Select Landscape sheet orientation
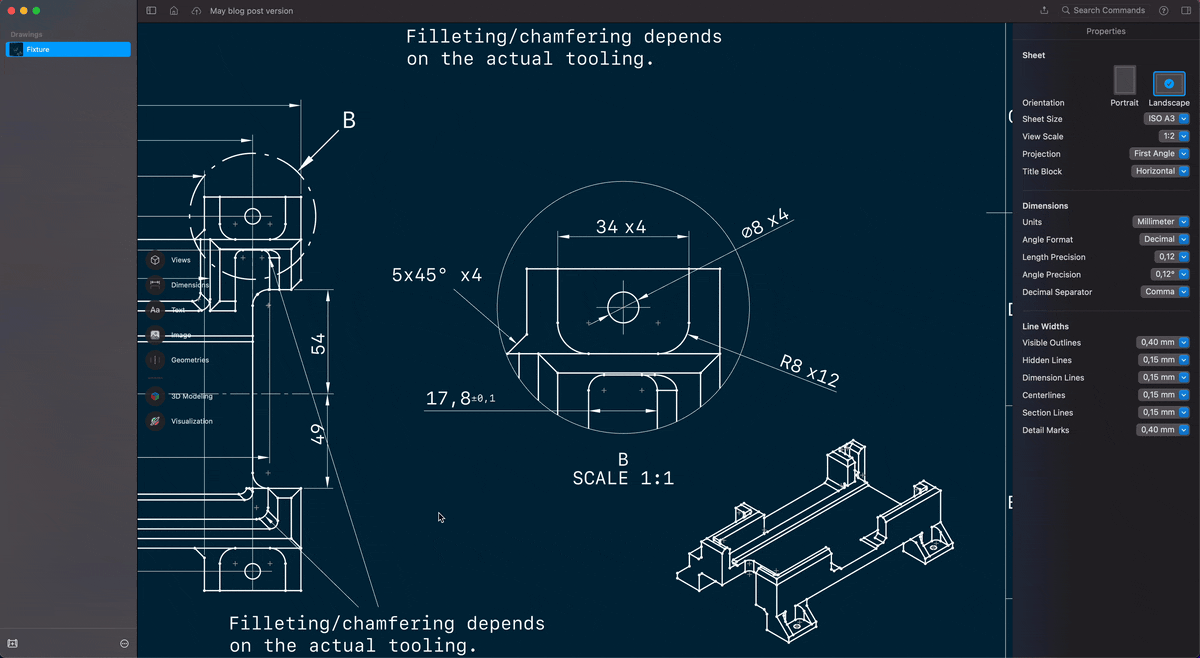The width and height of the screenshot is (1200, 658). click(x=1168, y=83)
